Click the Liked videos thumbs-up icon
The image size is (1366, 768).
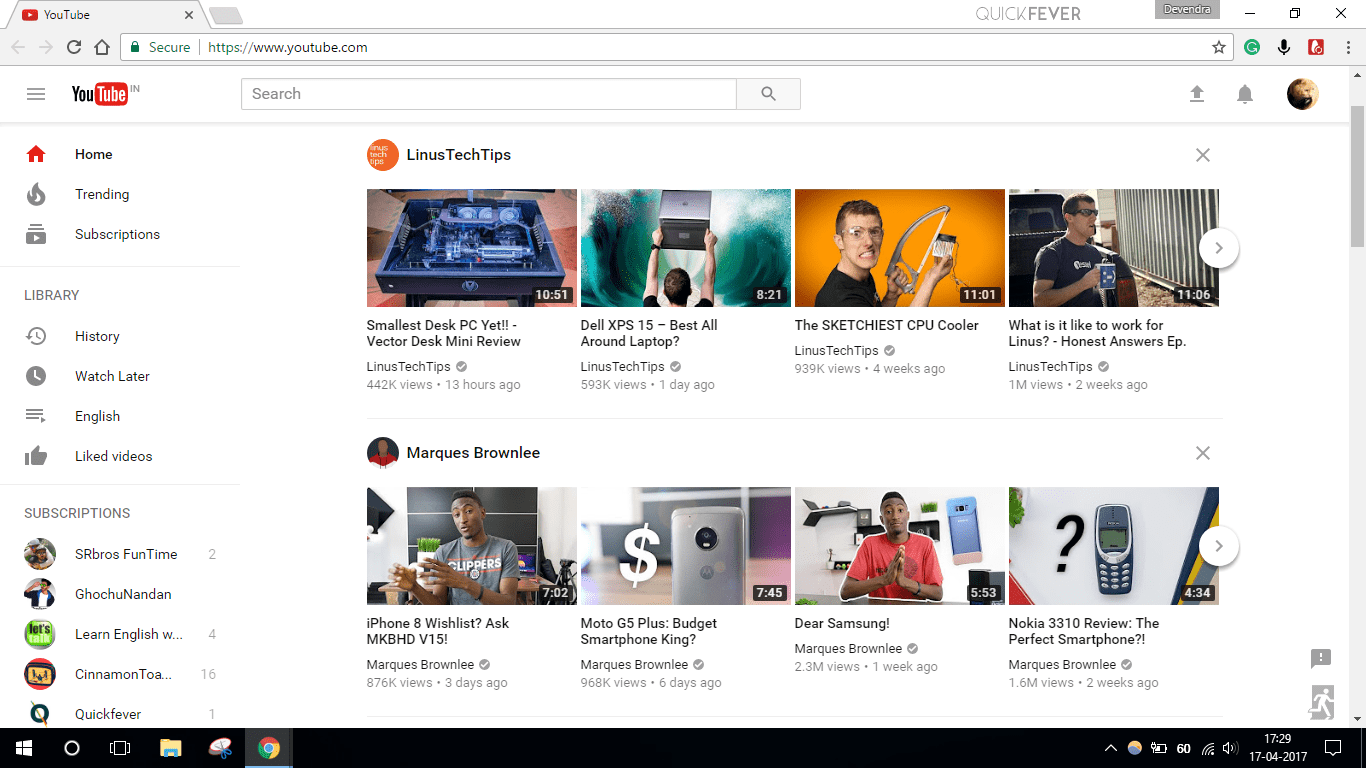36,456
